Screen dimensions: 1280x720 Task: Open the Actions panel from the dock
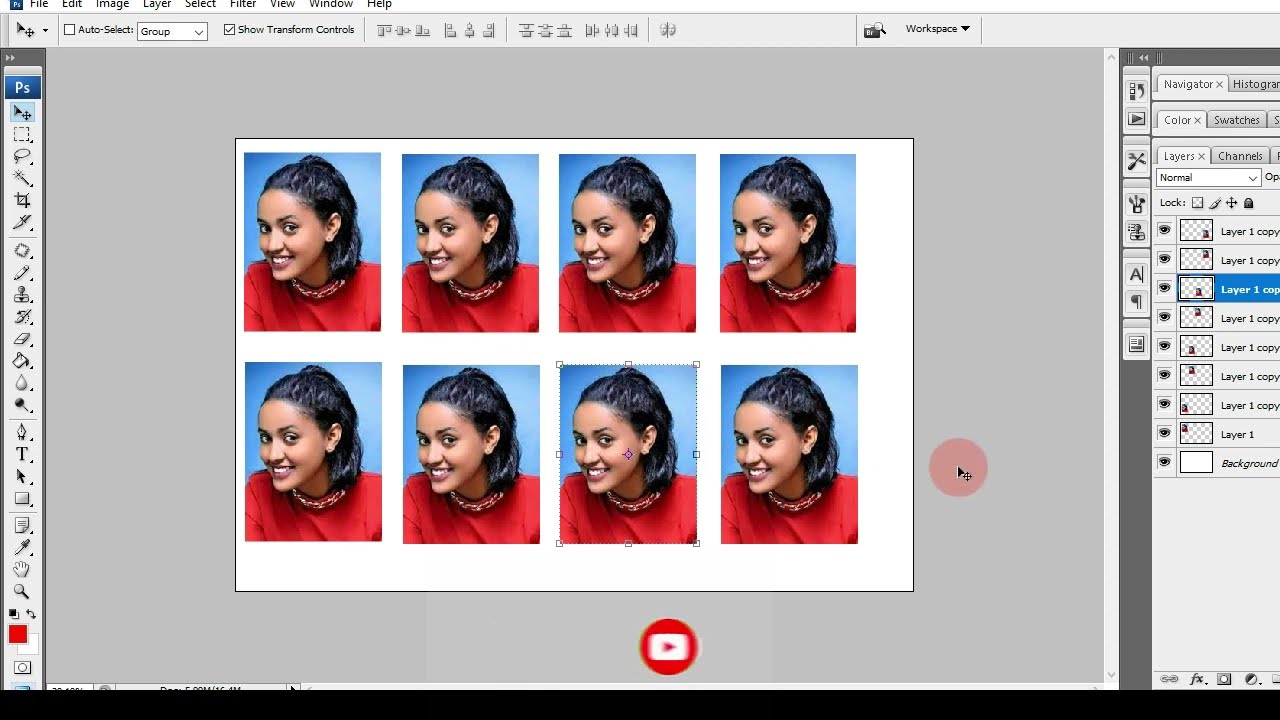coord(1137,119)
